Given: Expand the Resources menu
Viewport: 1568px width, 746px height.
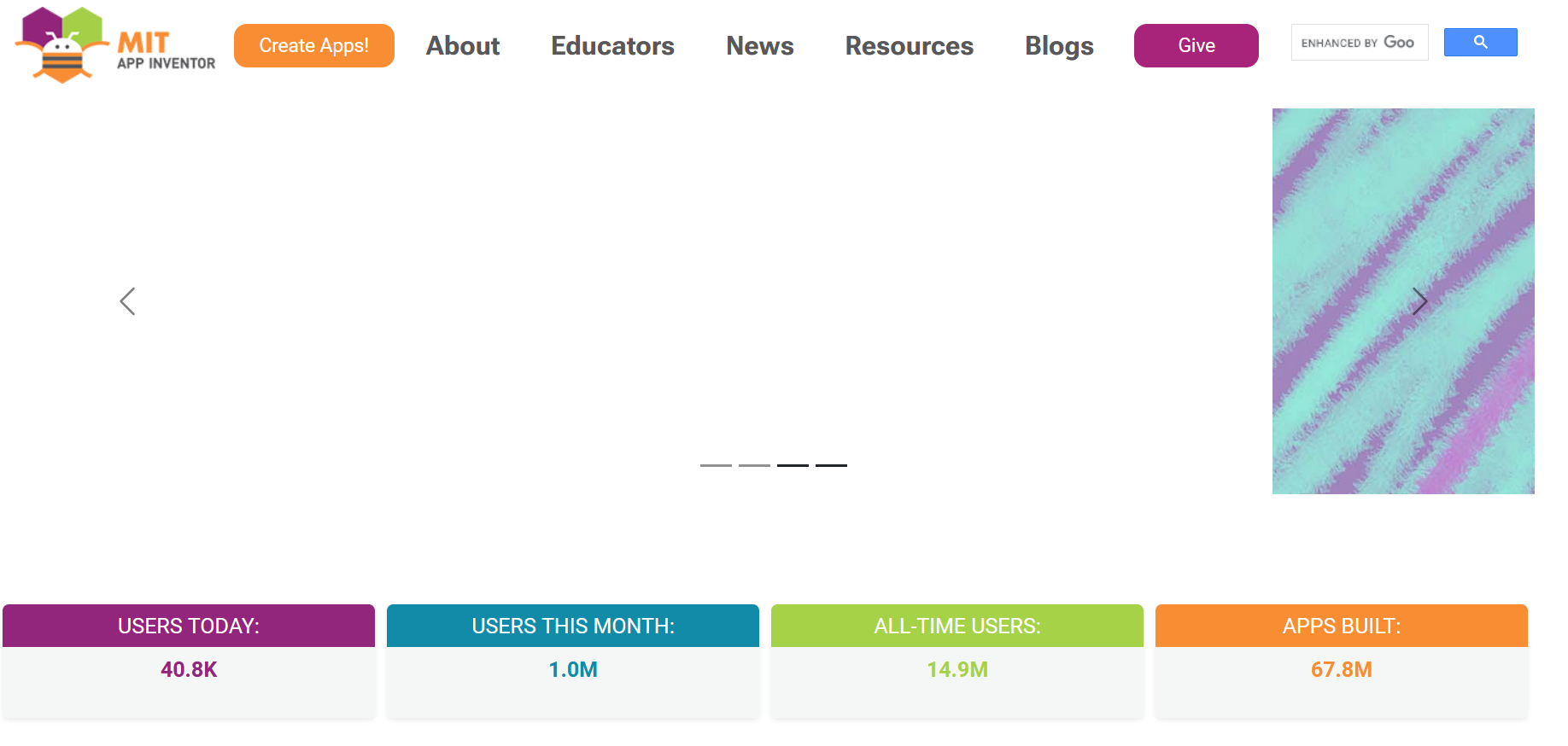Looking at the screenshot, I should tap(909, 46).
